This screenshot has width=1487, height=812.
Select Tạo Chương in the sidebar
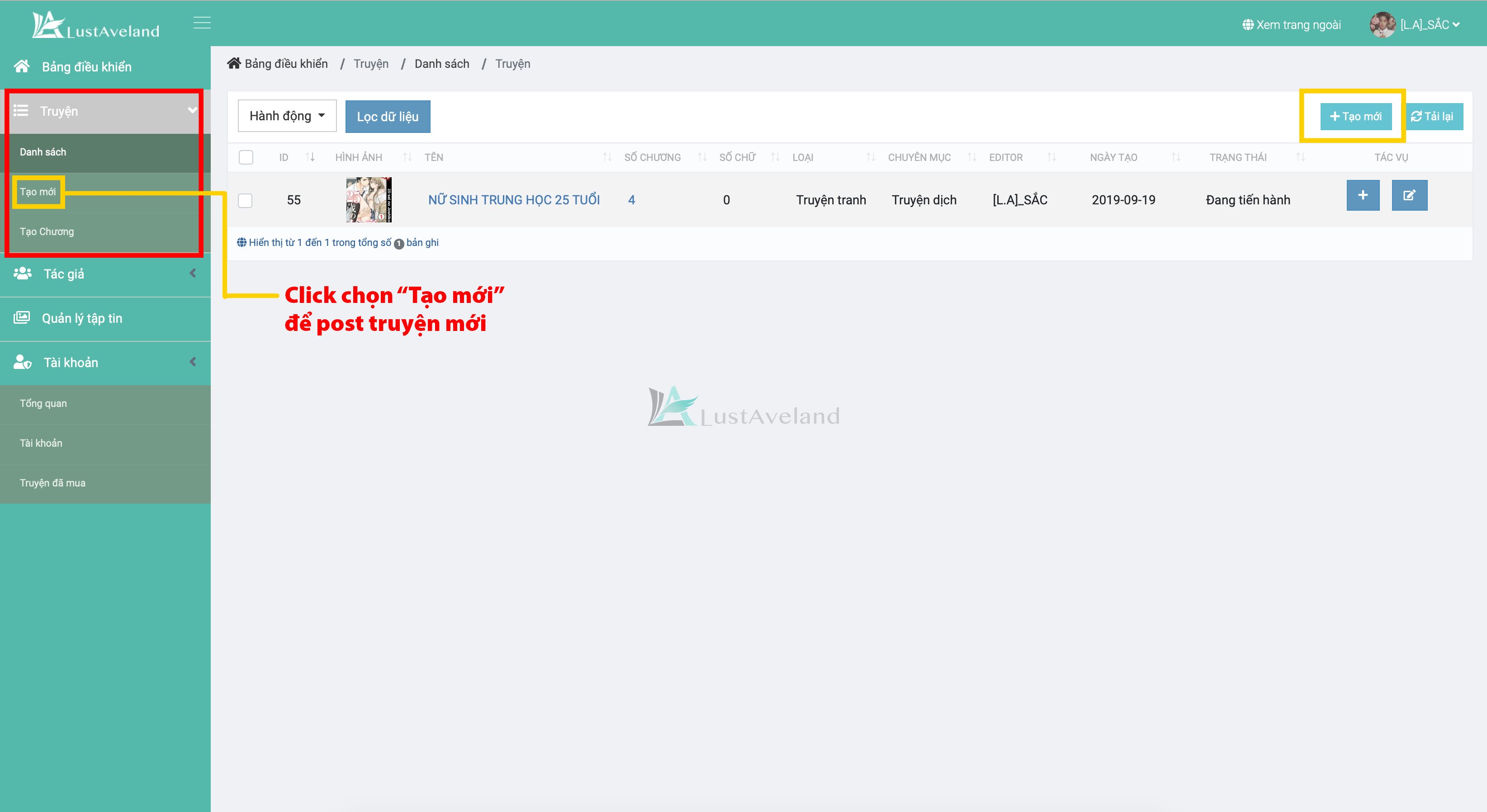pos(47,231)
